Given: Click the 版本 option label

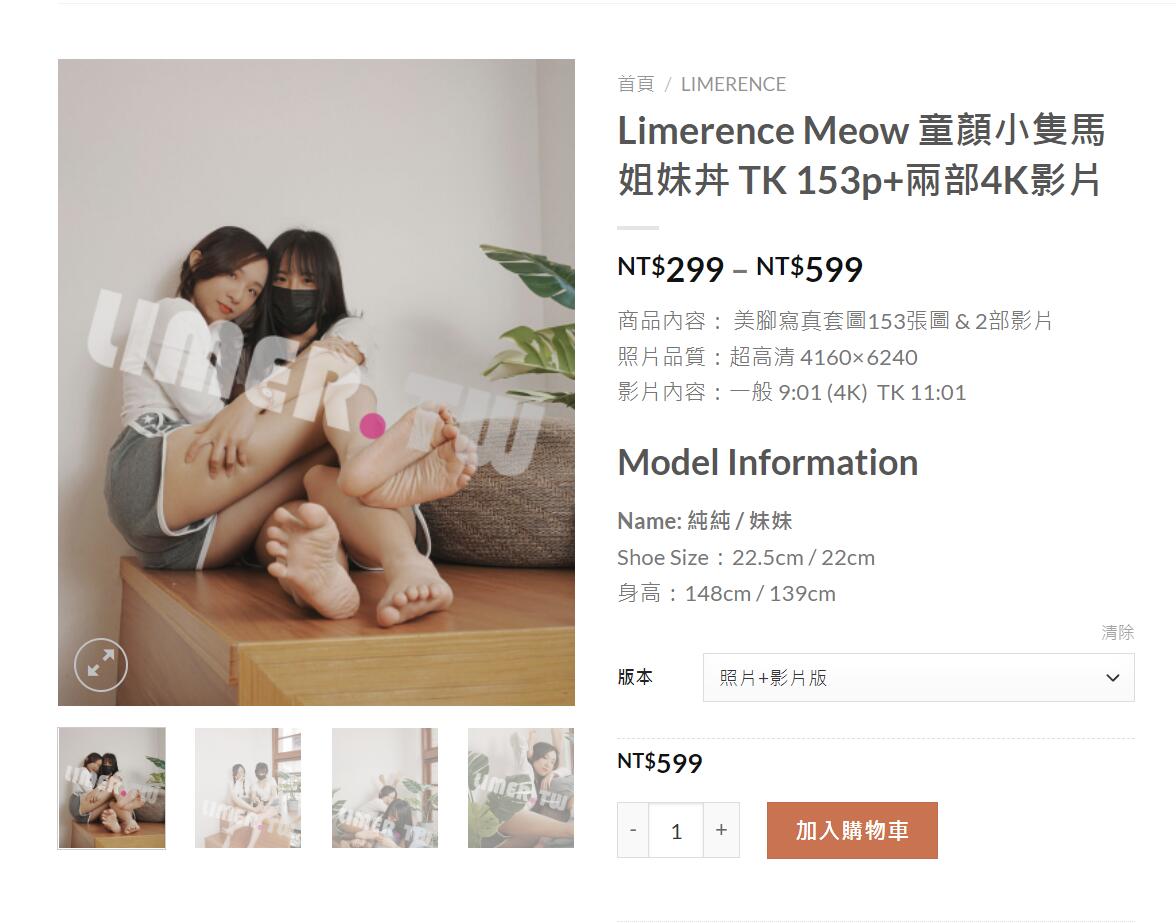Looking at the screenshot, I should 635,677.
